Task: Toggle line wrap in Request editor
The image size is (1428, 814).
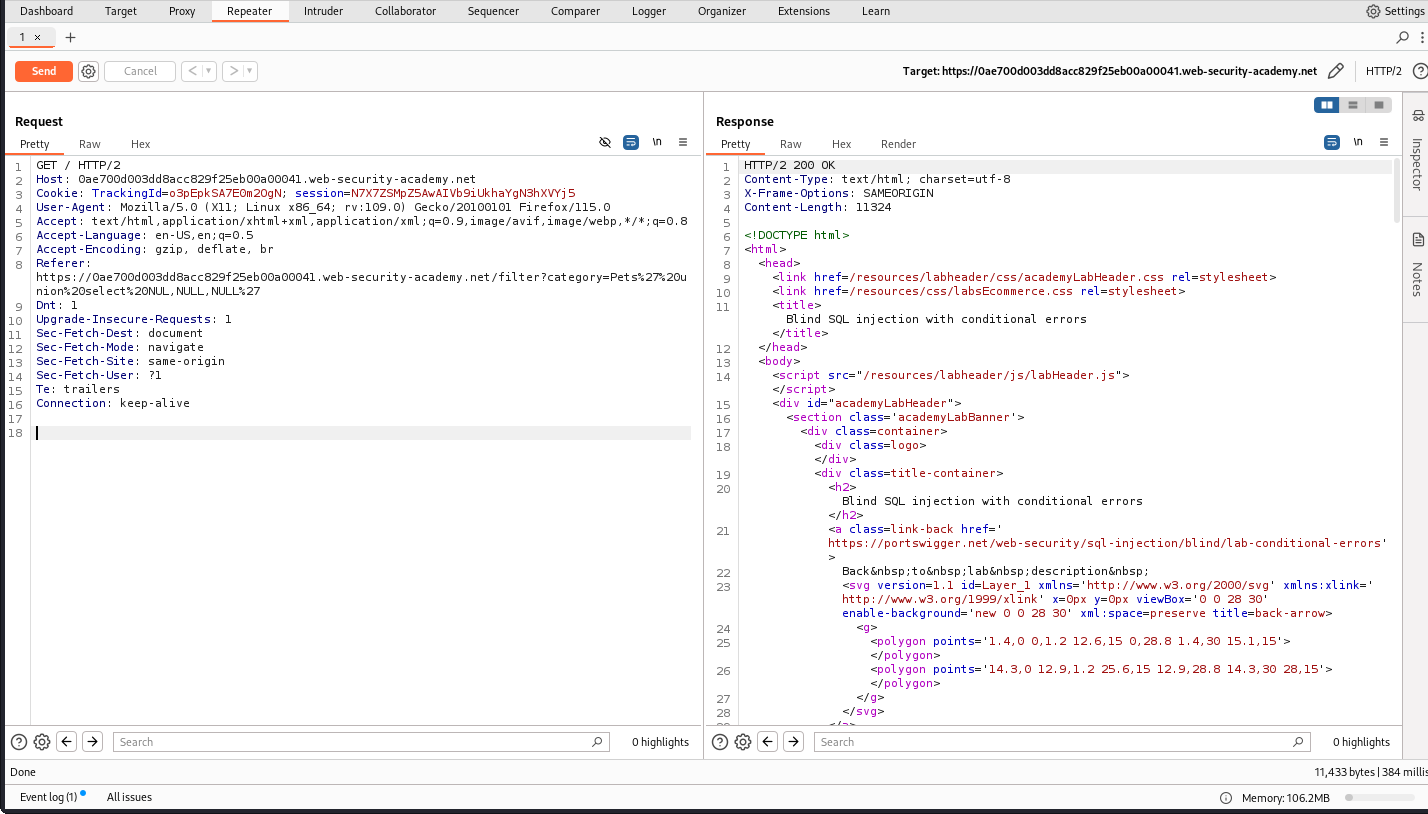Action: pos(631,143)
